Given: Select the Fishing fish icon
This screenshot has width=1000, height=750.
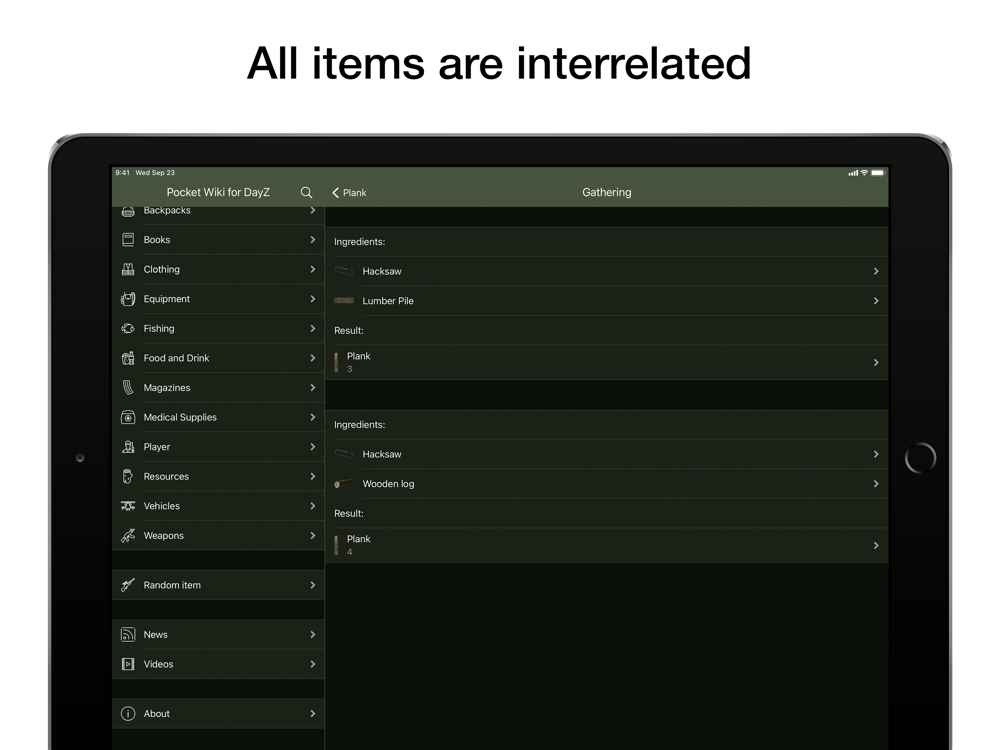Looking at the screenshot, I should [128, 328].
